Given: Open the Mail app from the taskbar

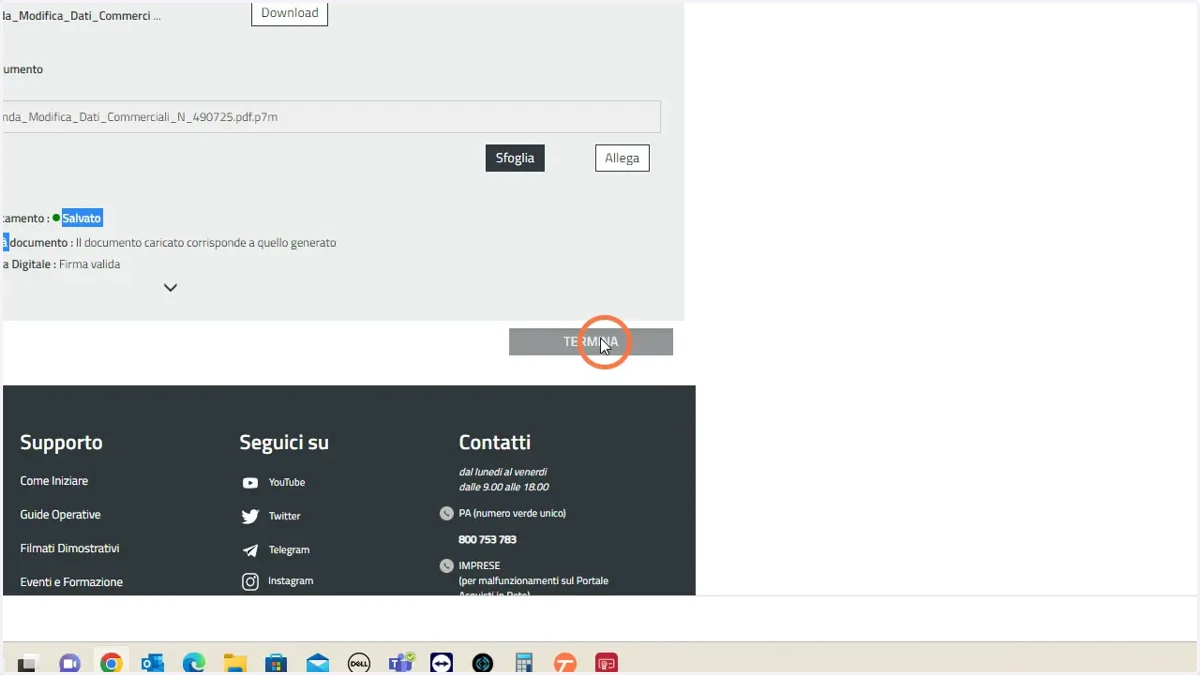Looking at the screenshot, I should point(318,663).
